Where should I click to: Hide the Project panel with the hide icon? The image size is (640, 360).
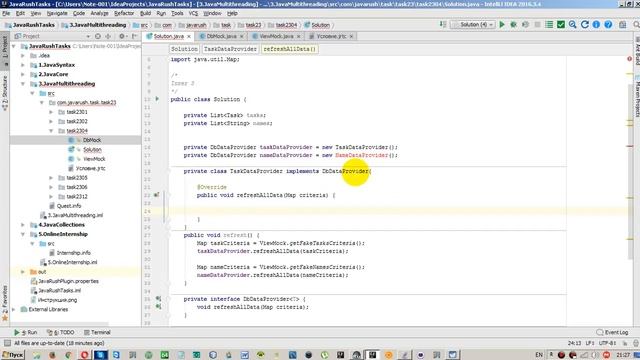pyautogui.click(x=134, y=36)
